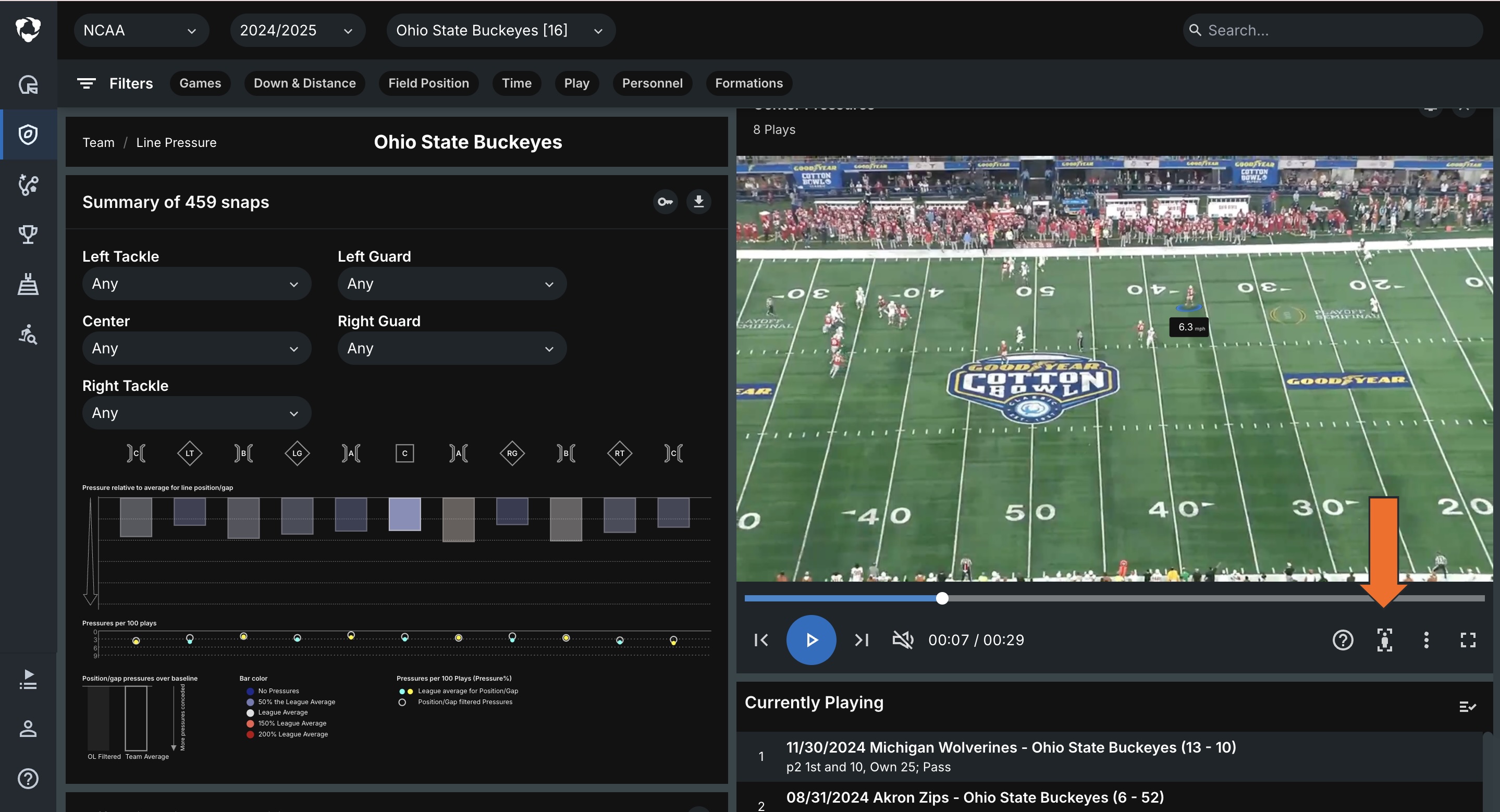Select the B gap icon between LT and LG
Viewport: 1500px width, 812px height.
243,453
